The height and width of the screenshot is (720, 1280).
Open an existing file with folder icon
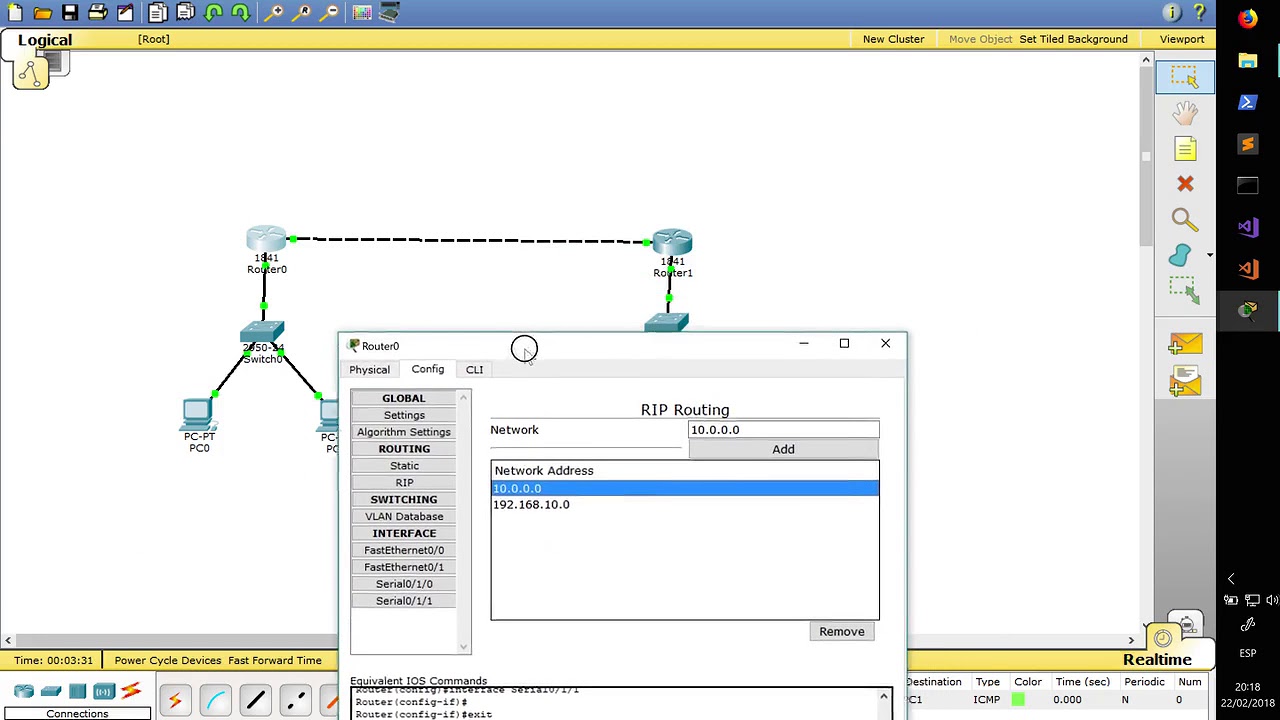[43, 13]
